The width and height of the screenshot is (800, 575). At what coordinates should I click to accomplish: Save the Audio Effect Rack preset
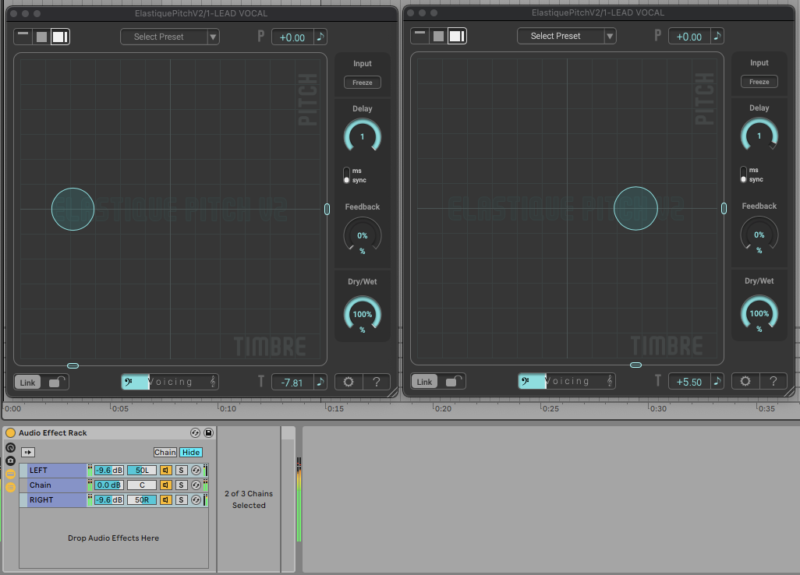click(x=208, y=433)
